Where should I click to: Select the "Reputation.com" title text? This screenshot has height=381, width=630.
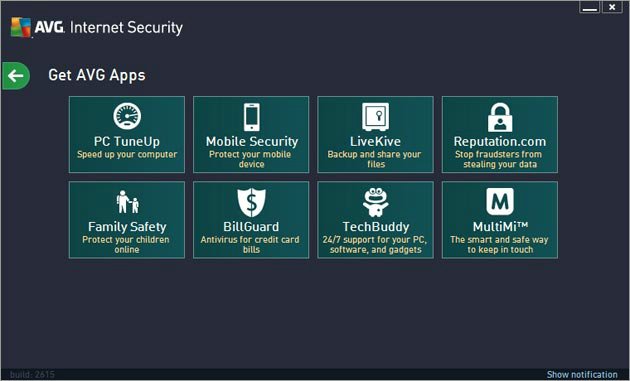500,142
